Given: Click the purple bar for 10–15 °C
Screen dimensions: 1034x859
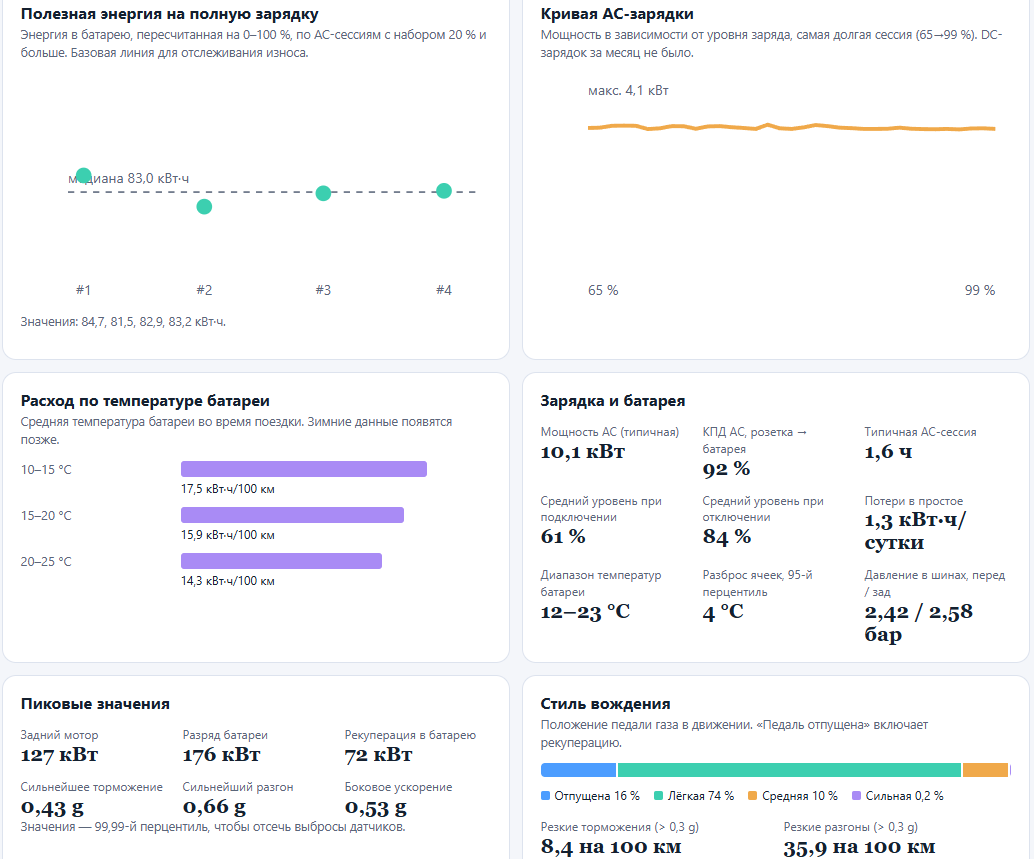Looking at the screenshot, I should [304, 469].
